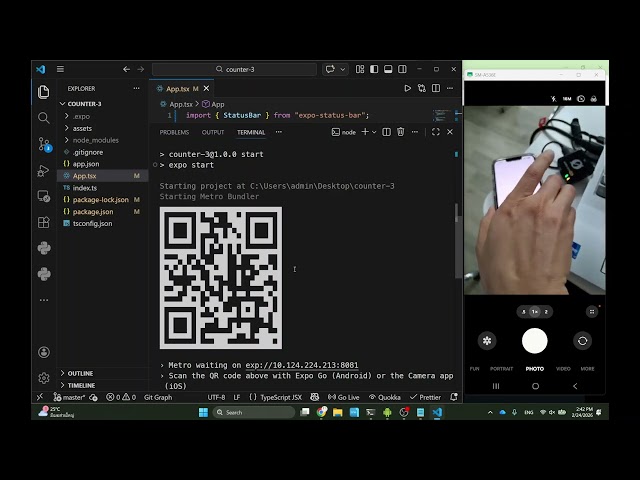Run the file using the play icon

407,88
